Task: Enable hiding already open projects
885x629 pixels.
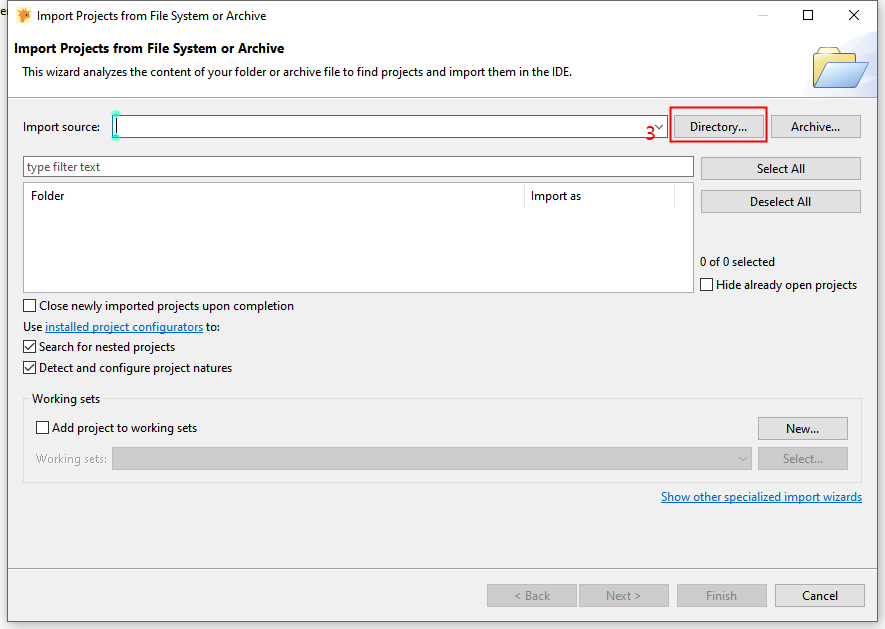Action: (705, 285)
